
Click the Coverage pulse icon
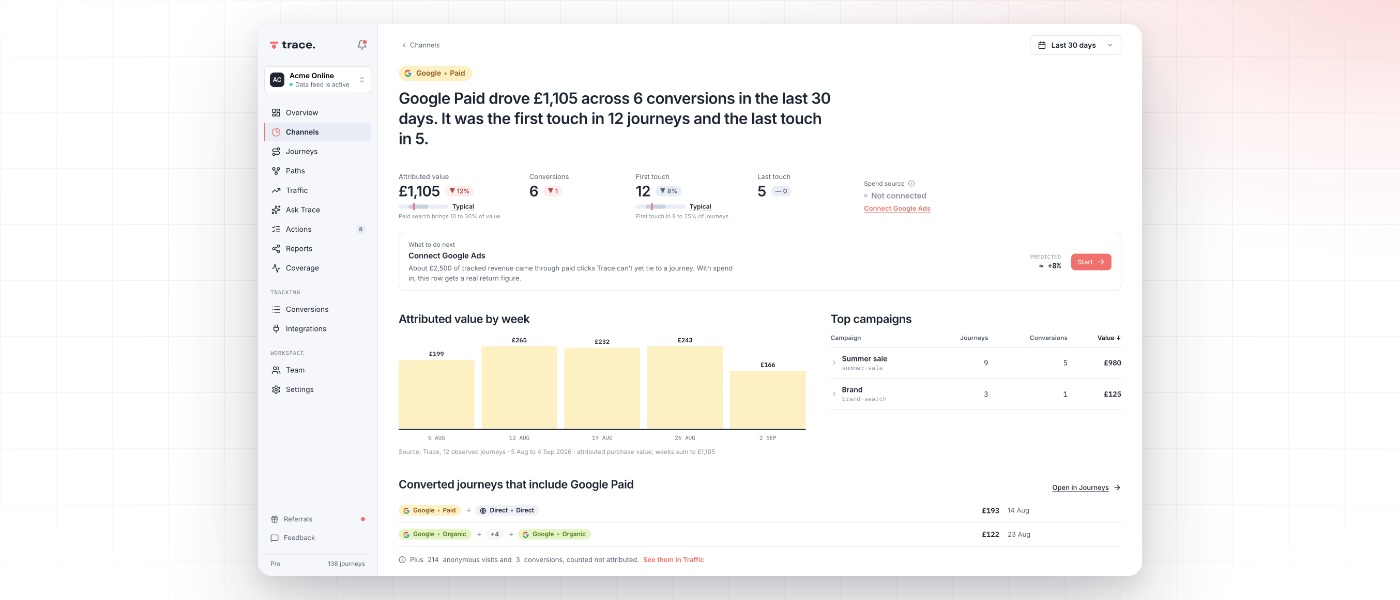pos(276,268)
